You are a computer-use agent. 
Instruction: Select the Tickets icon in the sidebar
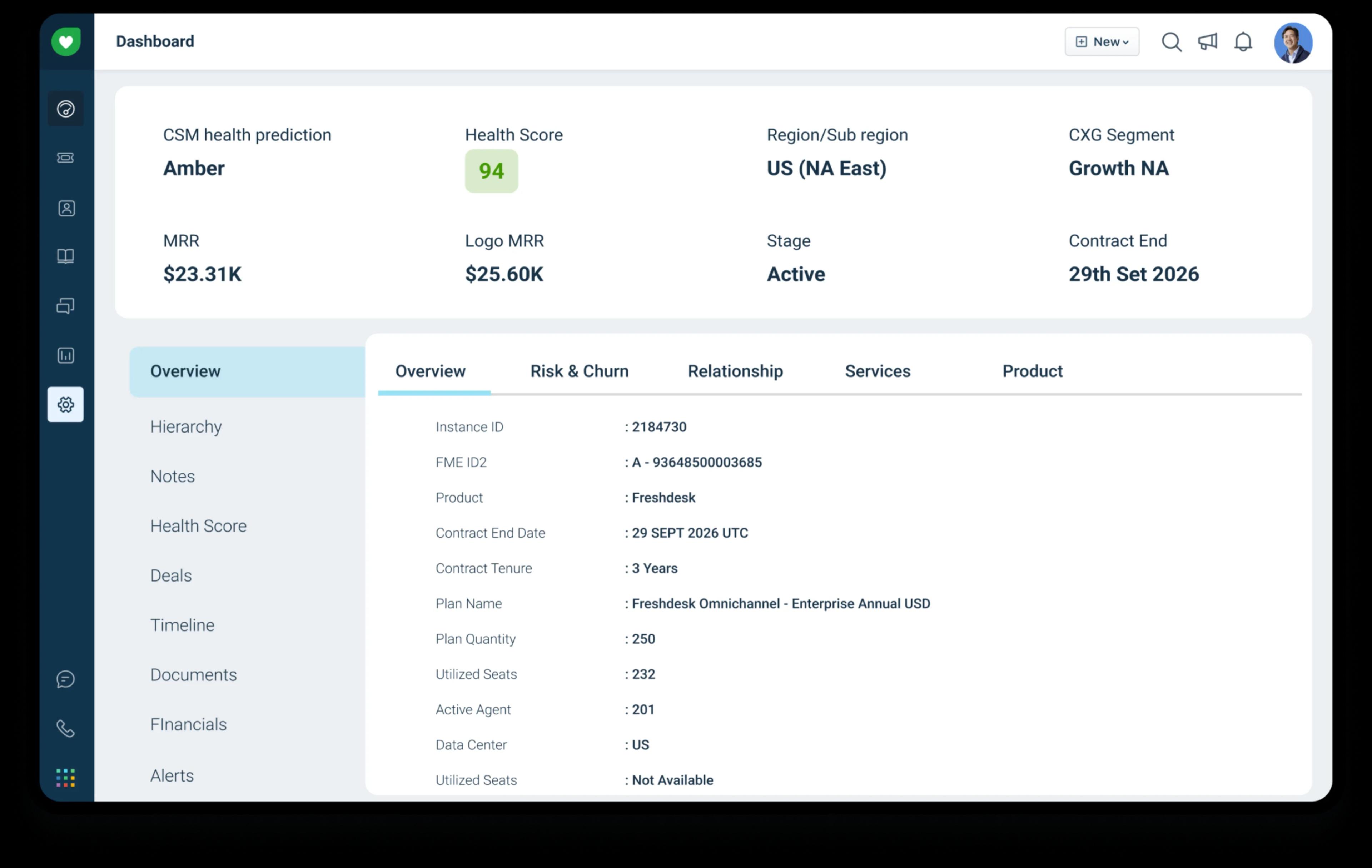[x=65, y=158]
